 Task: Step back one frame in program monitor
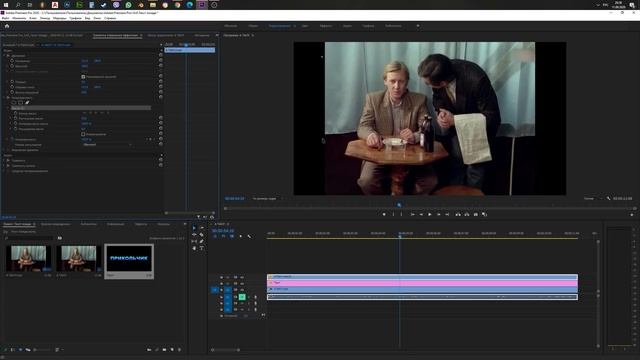pyautogui.click(x=421, y=214)
